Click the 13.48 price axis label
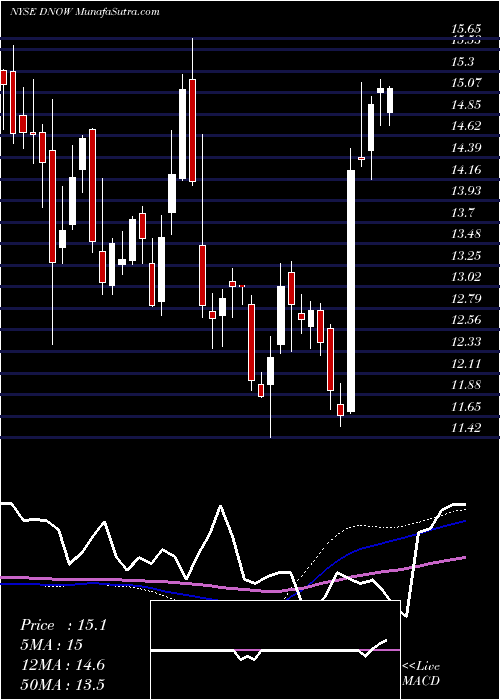Screen dimensions: 500x700 point(467,234)
